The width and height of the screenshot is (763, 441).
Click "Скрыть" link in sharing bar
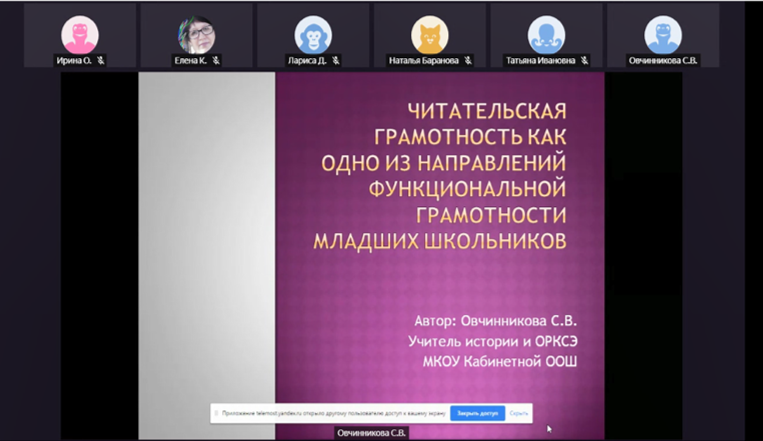pos(518,412)
